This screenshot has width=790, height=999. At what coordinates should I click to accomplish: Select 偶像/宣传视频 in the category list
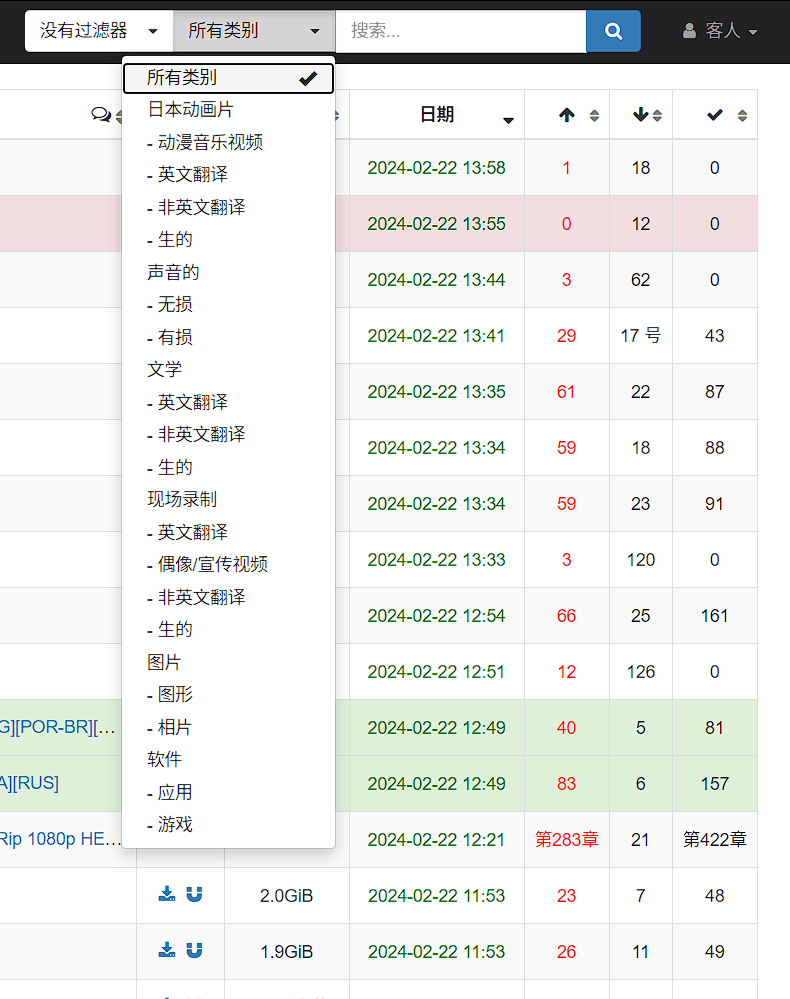coord(212,564)
